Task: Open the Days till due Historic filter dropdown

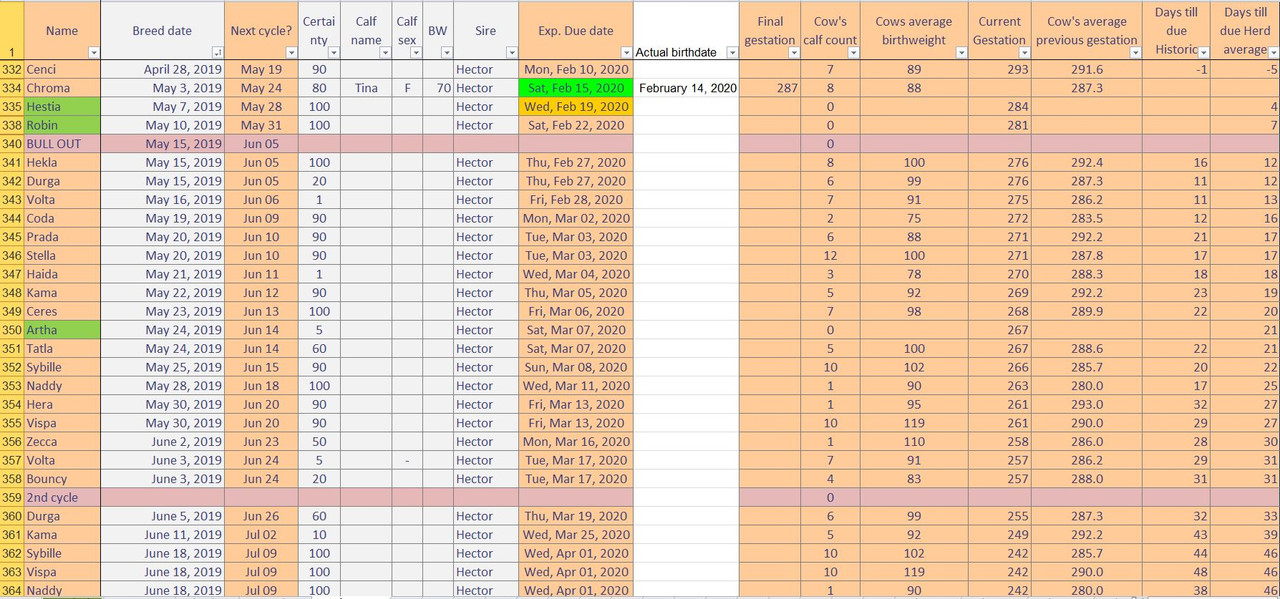Action: pyautogui.click(x=1205, y=52)
